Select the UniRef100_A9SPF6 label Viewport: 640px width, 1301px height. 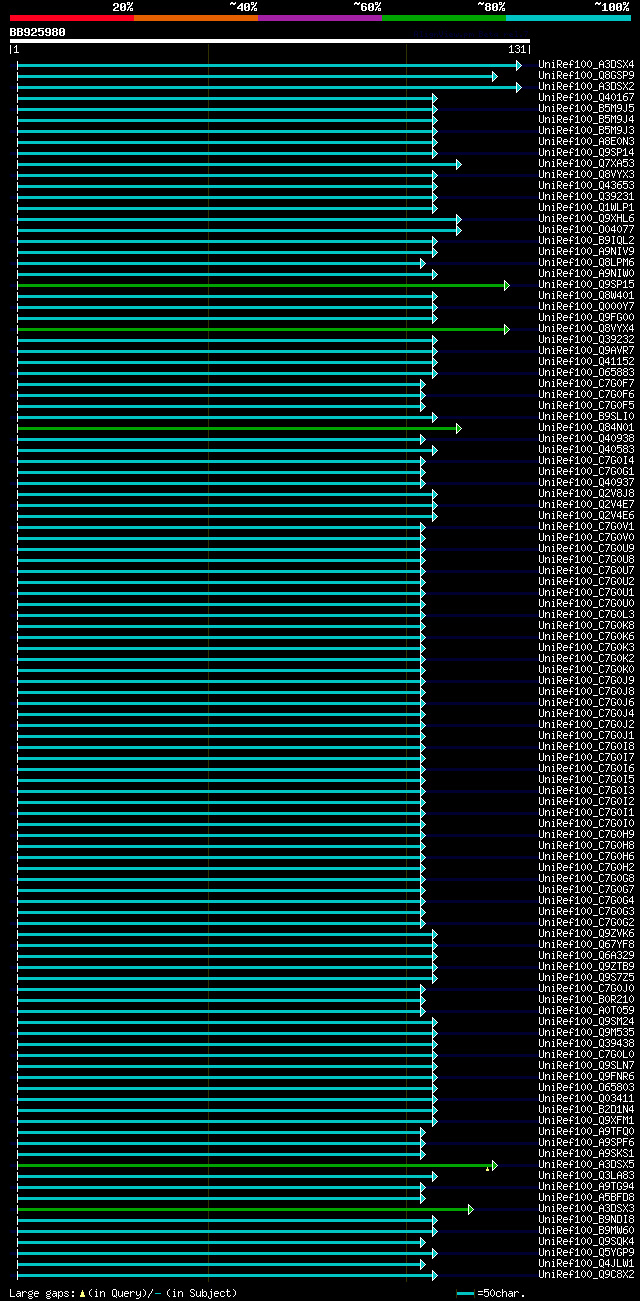pyautogui.click(x=586, y=1143)
